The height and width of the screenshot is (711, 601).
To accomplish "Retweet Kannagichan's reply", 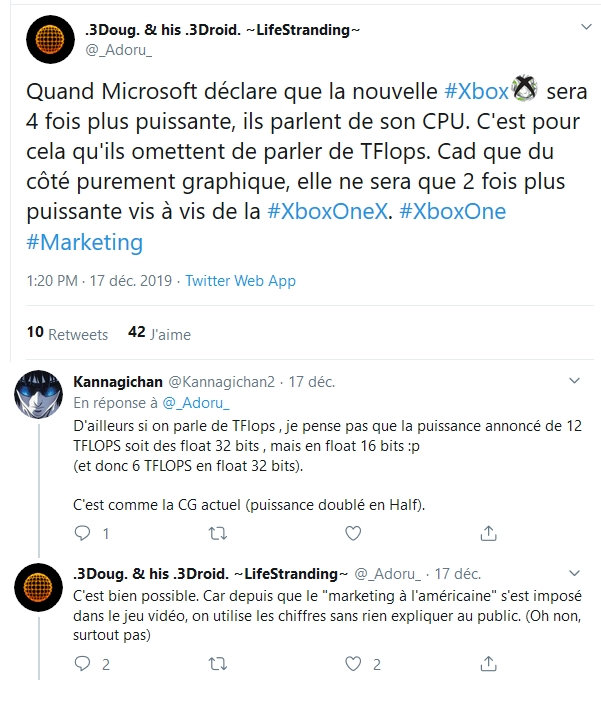I will click(x=216, y=533).
